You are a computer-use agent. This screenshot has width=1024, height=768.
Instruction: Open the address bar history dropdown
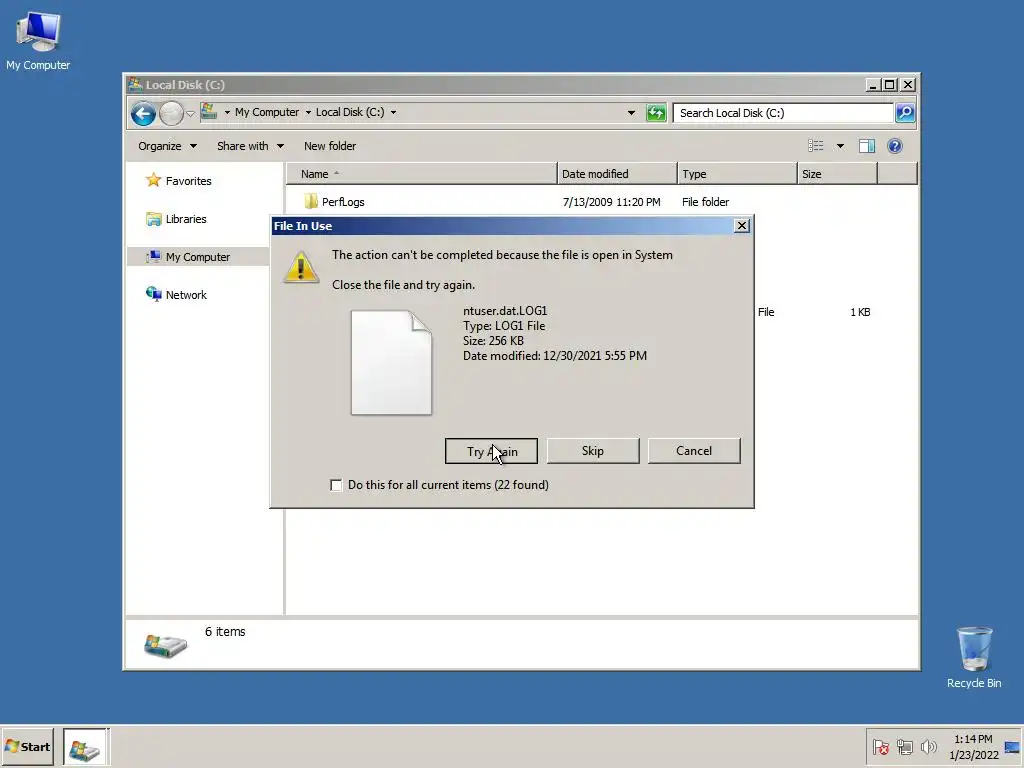[631, 113]
